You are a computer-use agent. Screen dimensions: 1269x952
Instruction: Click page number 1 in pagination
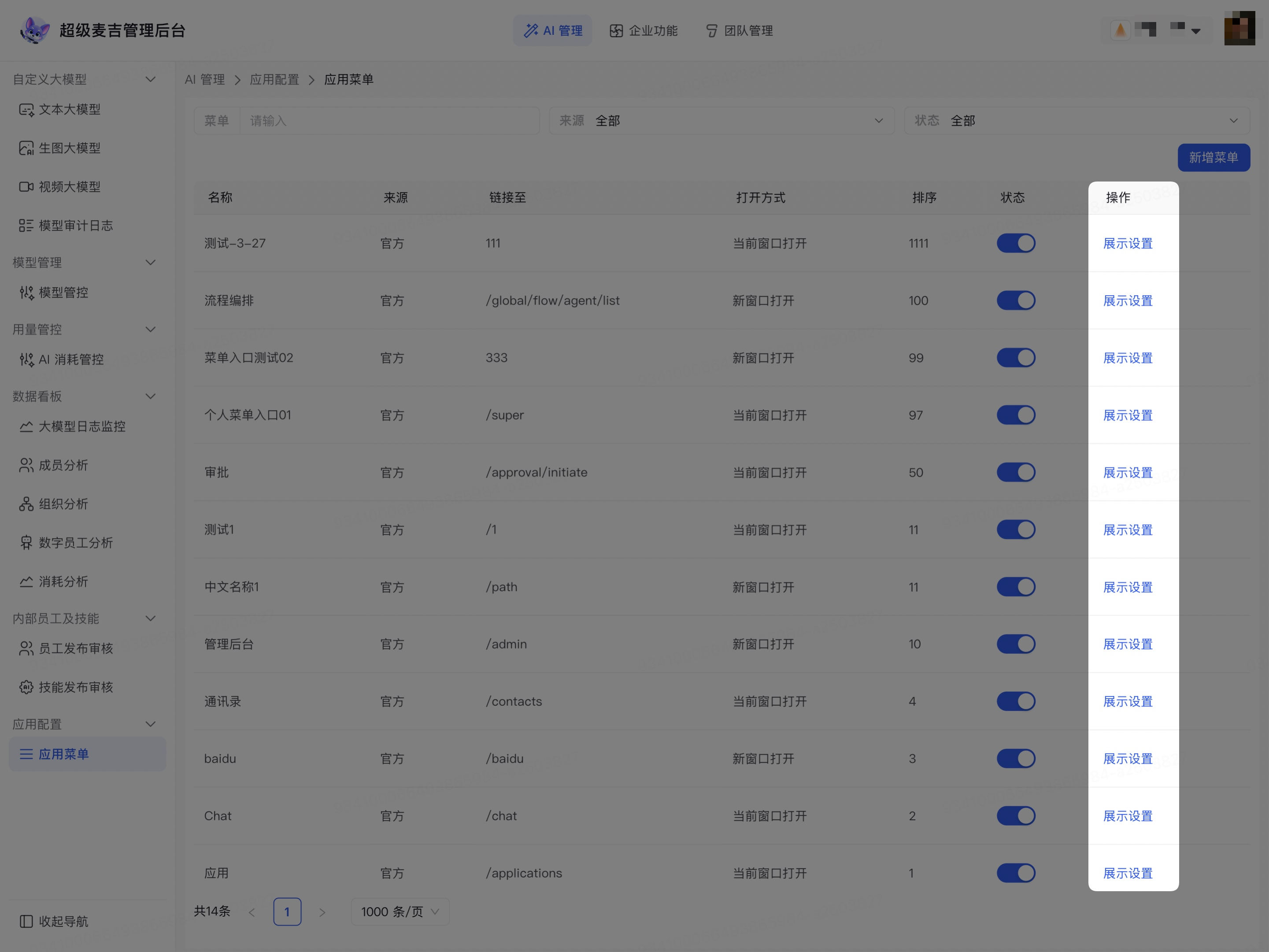287,911
